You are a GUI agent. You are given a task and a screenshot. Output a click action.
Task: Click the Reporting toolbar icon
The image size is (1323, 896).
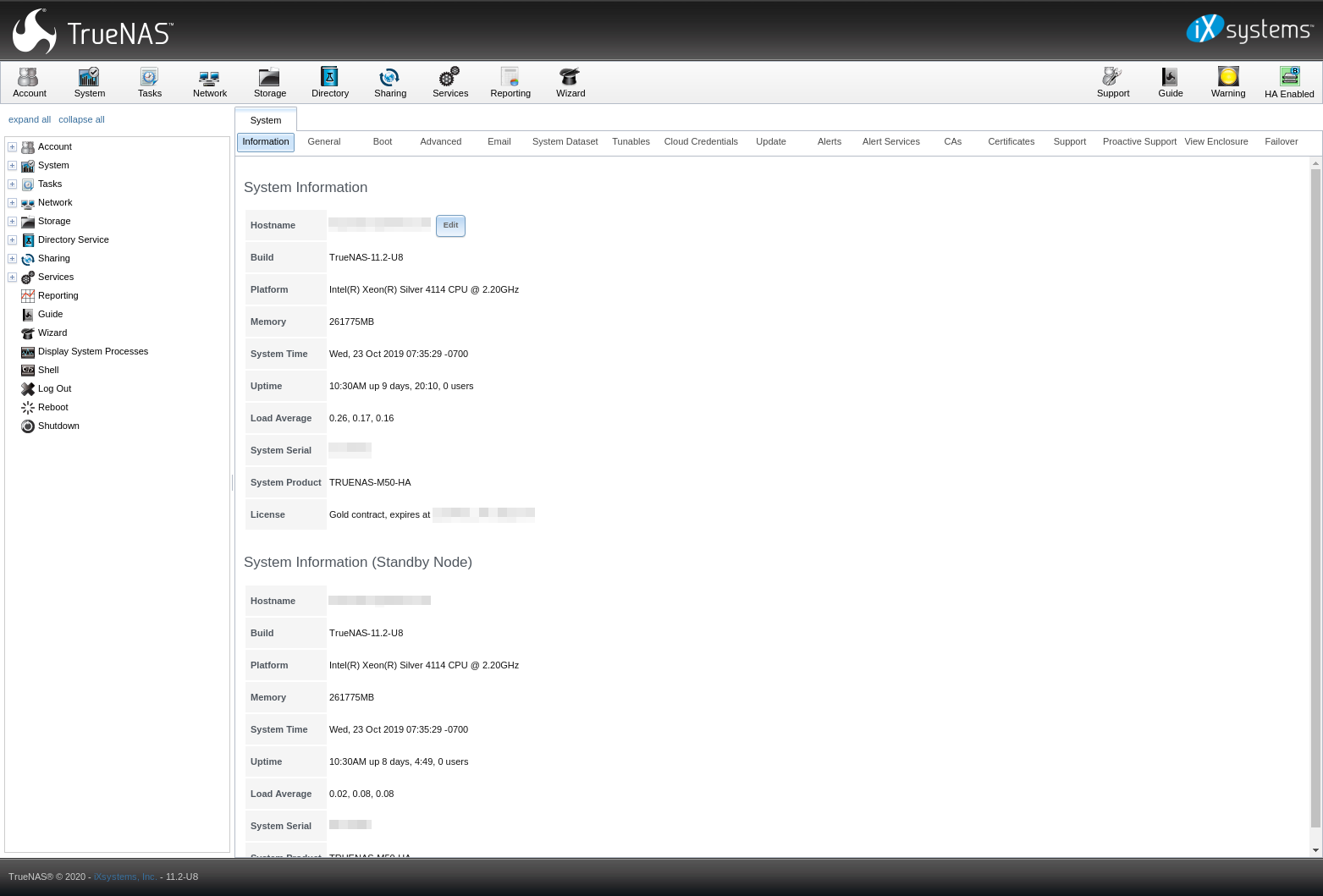pos(510,83)
